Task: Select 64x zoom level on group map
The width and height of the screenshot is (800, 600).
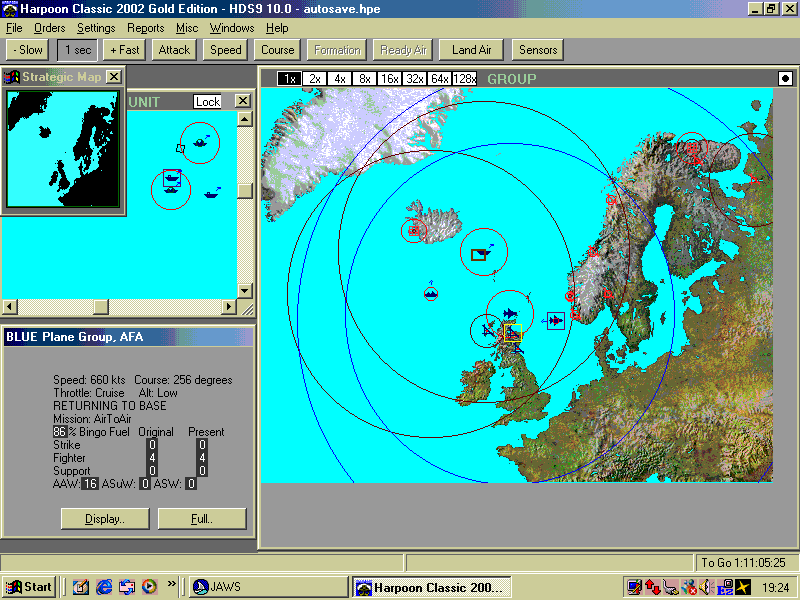Action: click(x=439, y=79)
